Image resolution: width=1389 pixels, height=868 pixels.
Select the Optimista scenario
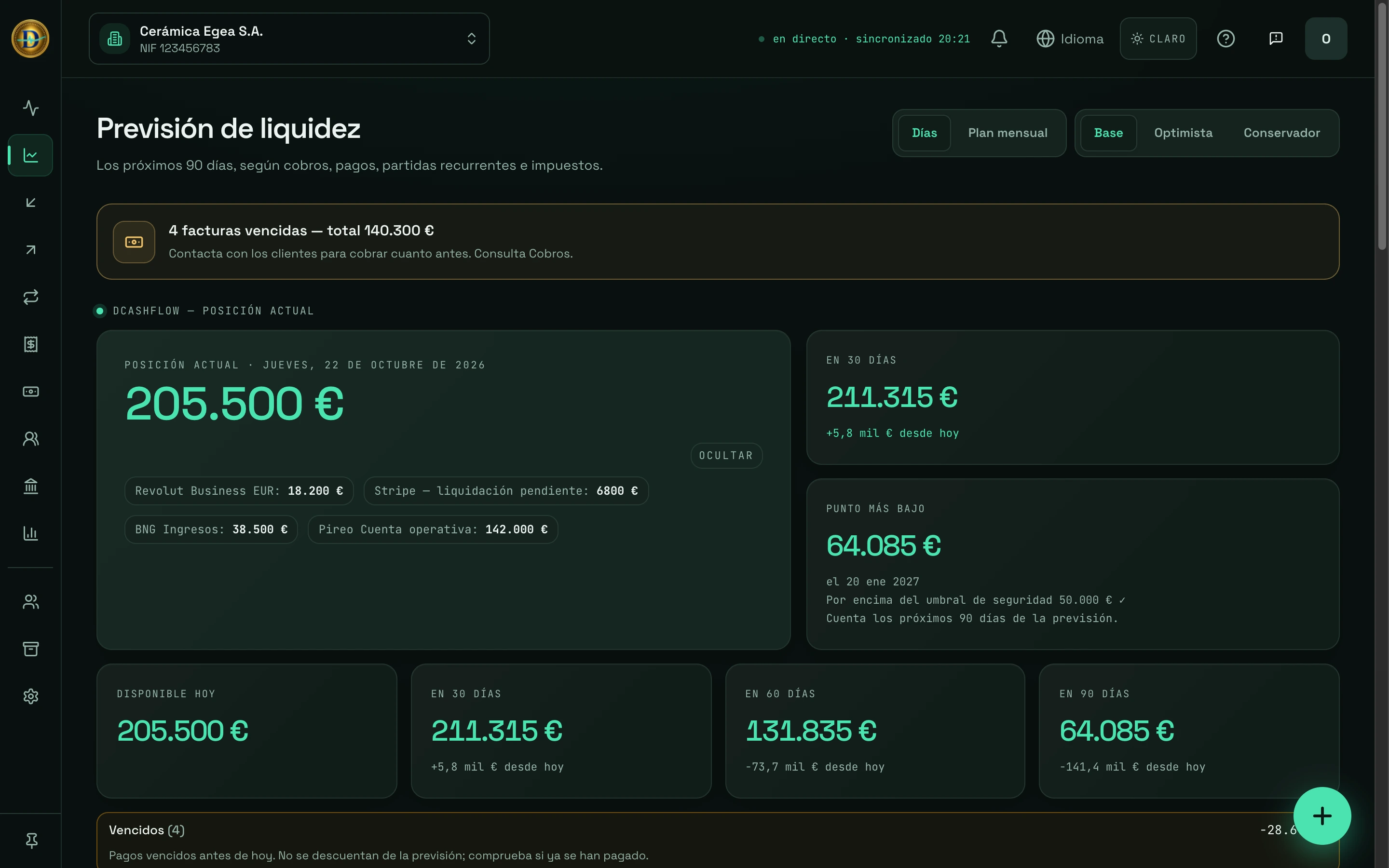[1183, 133]
